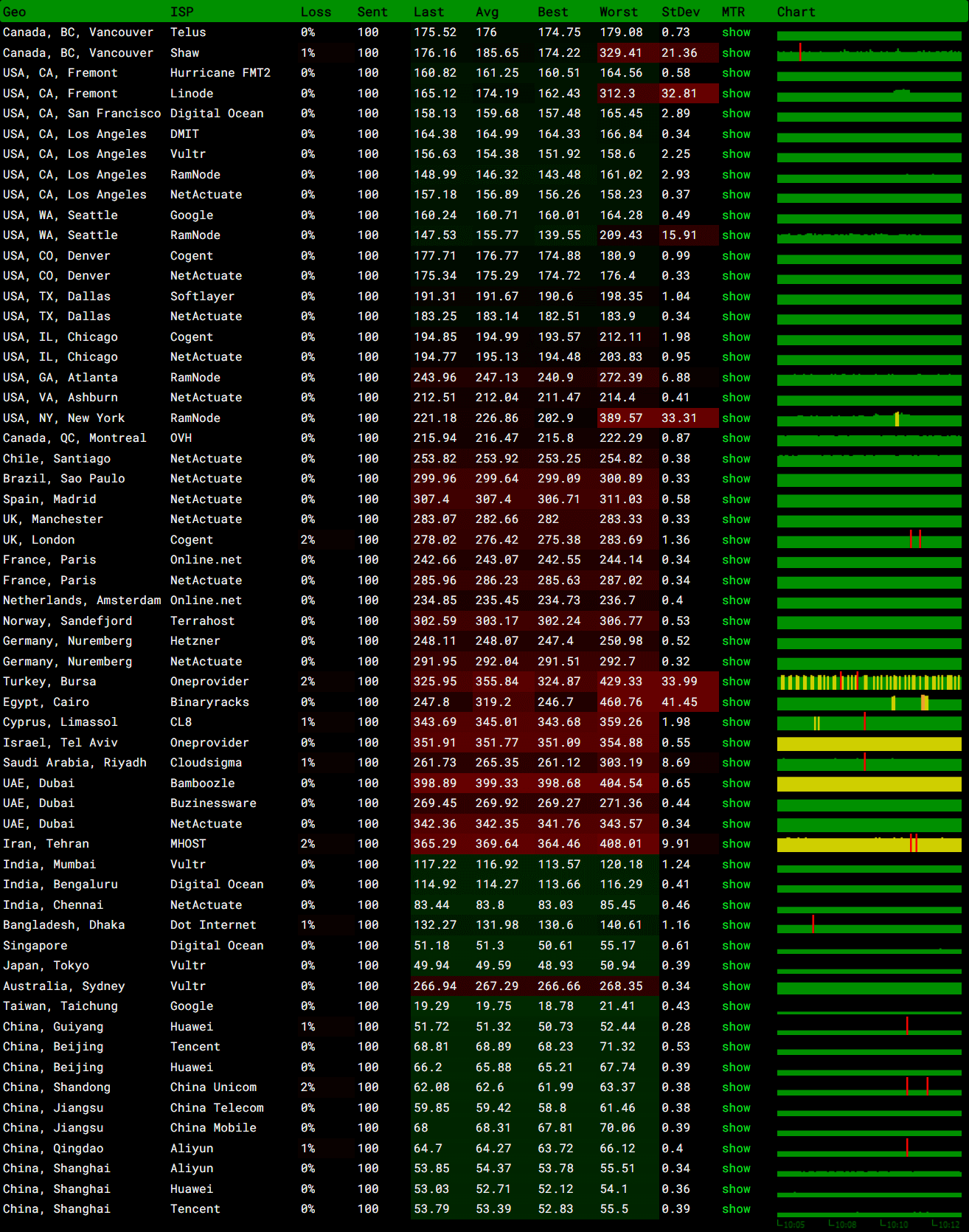The image size is (969, 1232).
Task: Click the Sent column header
Action: (x=372, y=12)
